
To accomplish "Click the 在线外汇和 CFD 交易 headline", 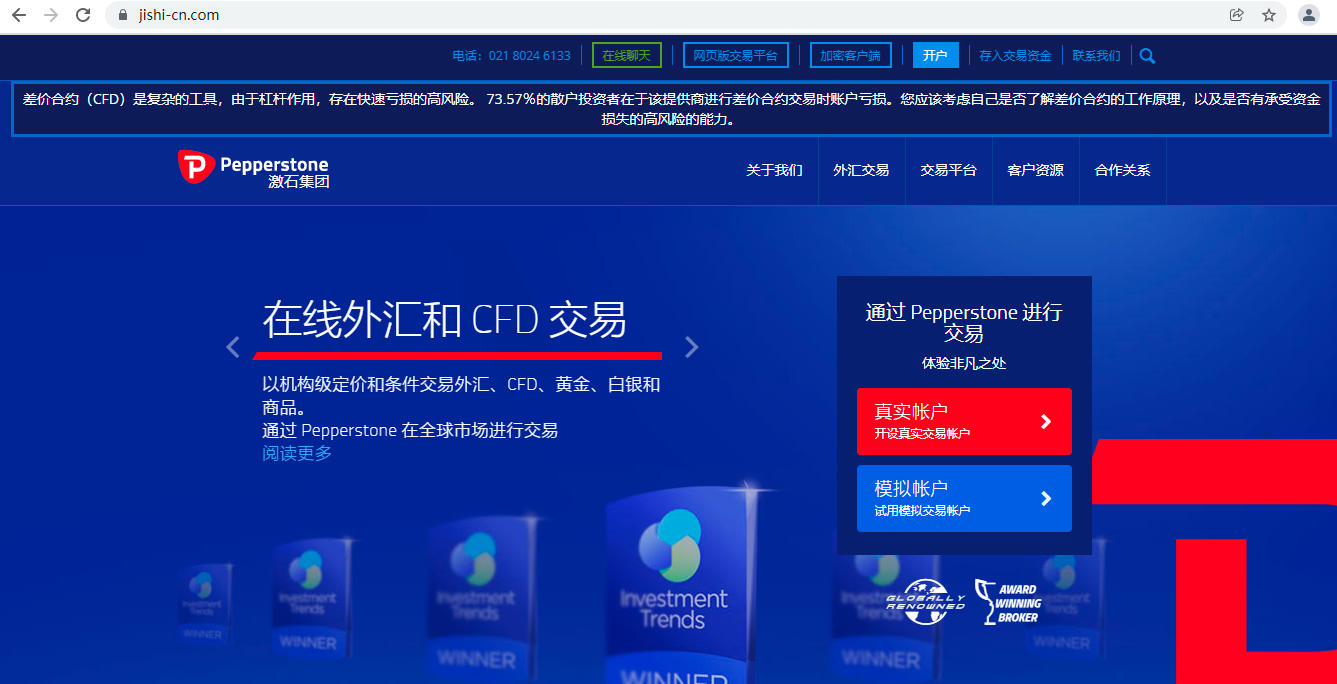I will [445, 320].
